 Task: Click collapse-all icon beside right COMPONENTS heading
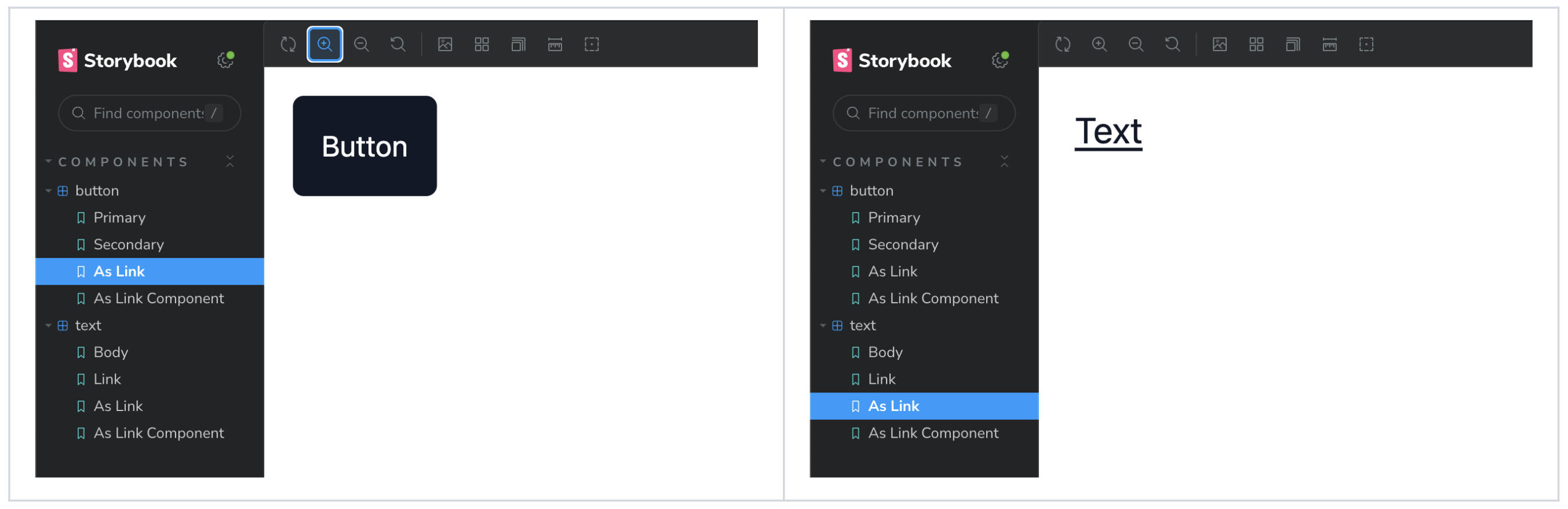(x=1004, y=162)
